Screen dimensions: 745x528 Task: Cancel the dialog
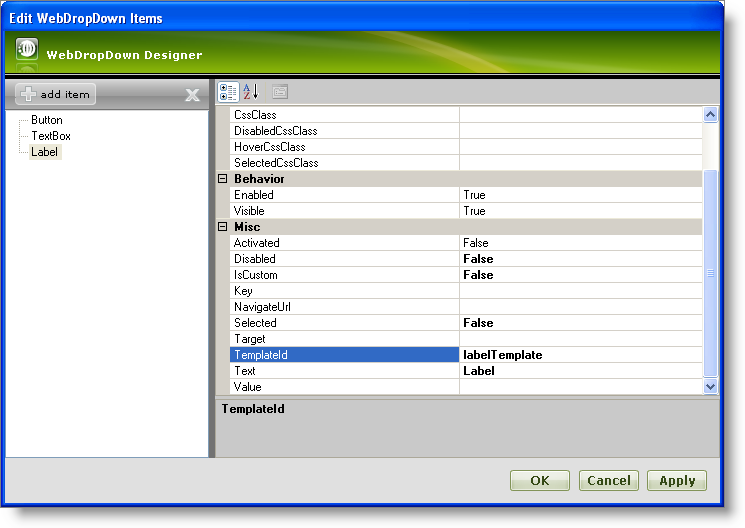click(x=608, y=481)
